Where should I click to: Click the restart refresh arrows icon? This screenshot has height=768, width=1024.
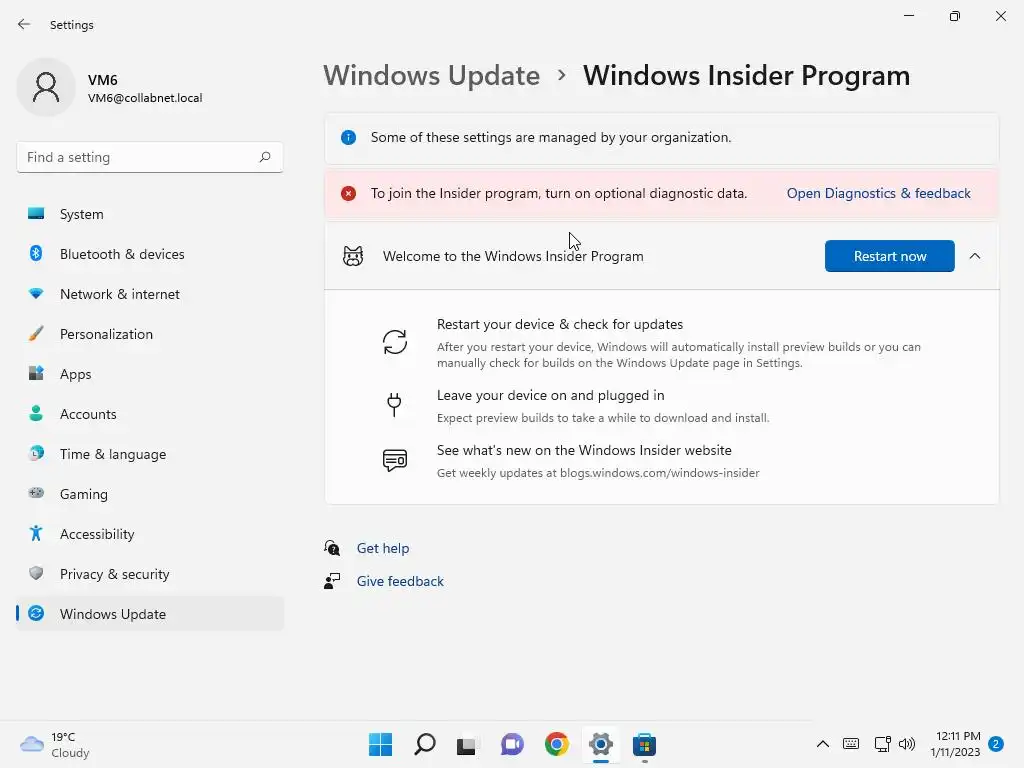point(394,342)
